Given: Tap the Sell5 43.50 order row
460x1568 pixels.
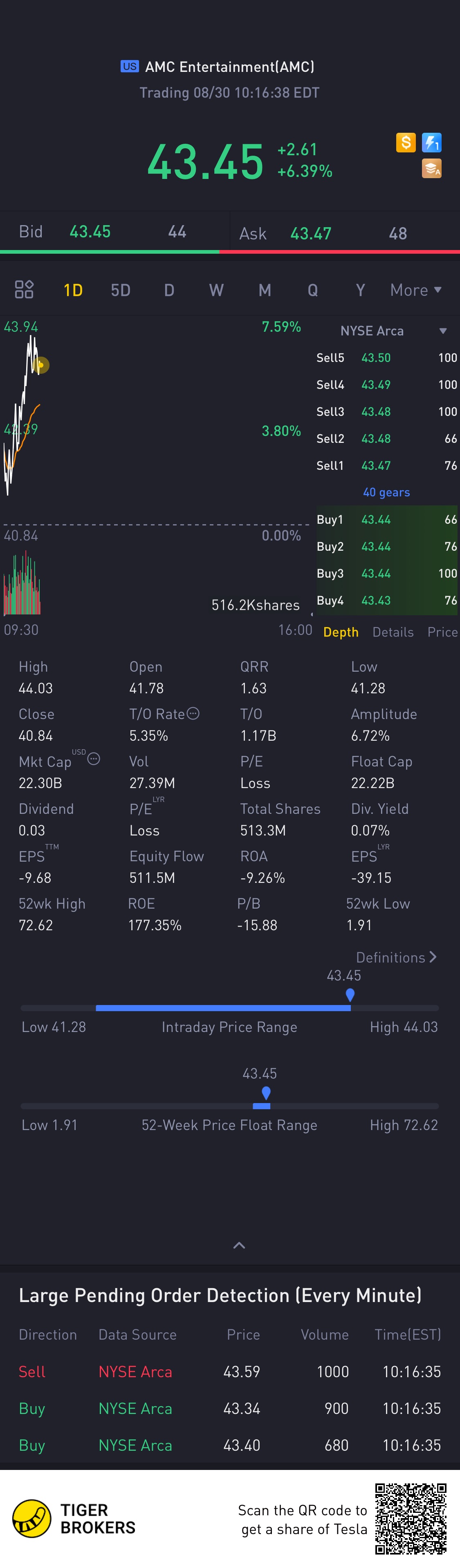Looking at the screenshot, I should pos(386,358).
